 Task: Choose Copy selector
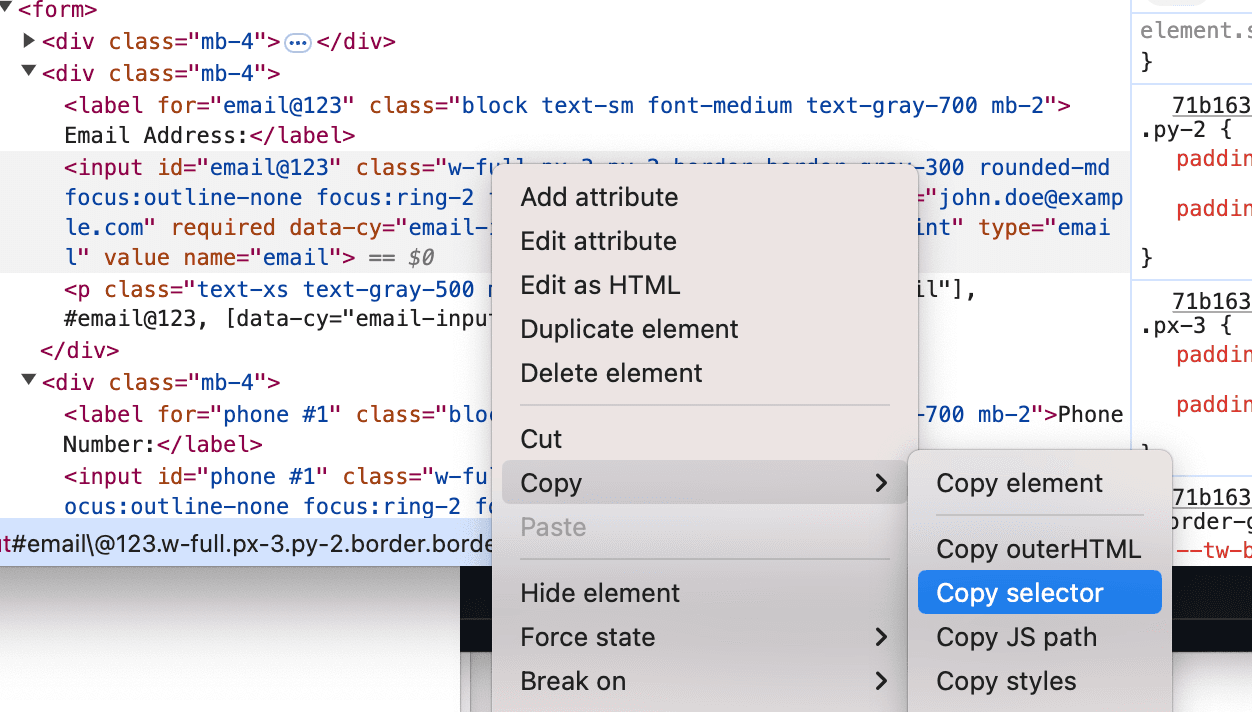point(1039,593)
